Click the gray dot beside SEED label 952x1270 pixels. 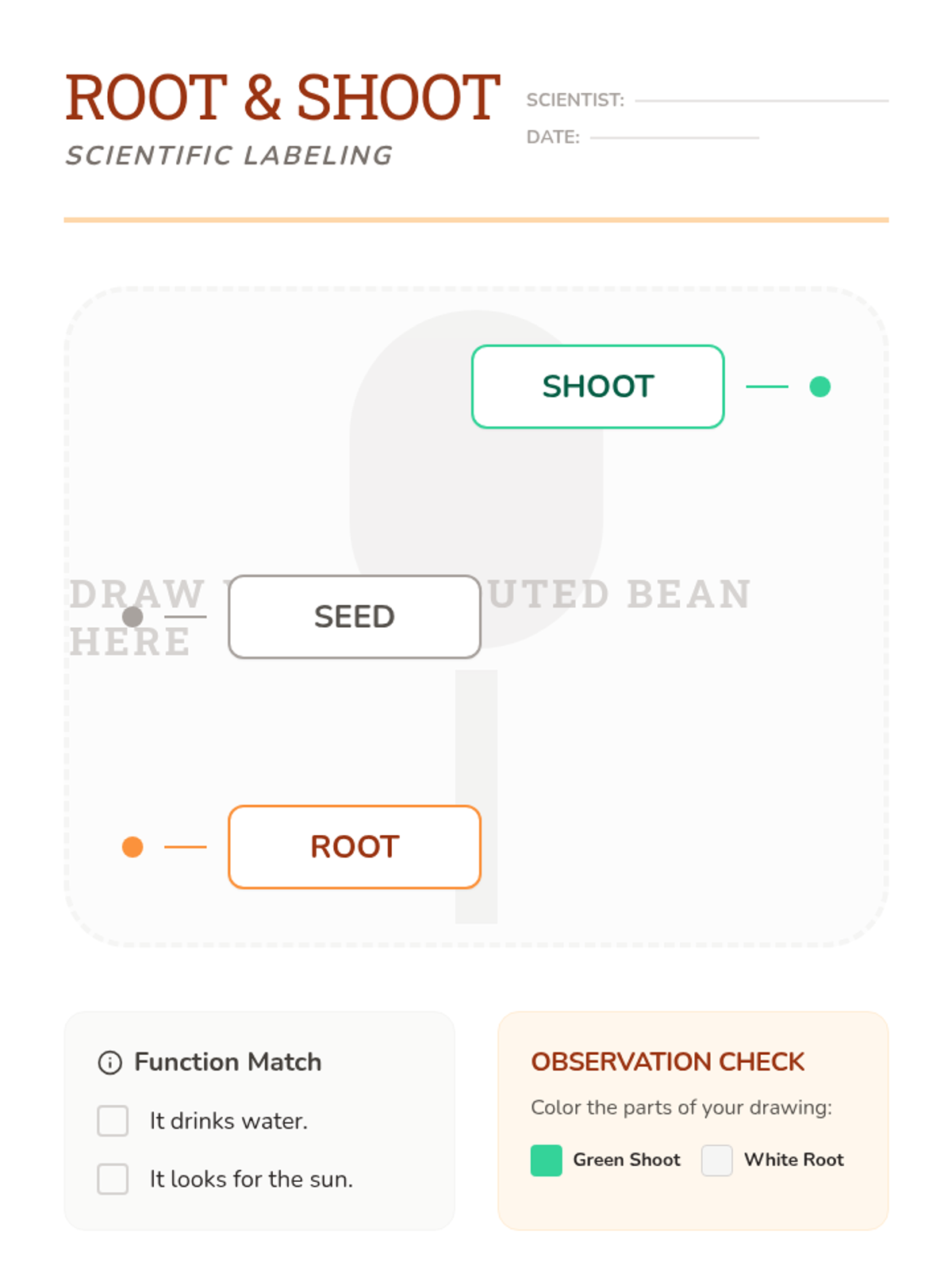coord(132,617)
